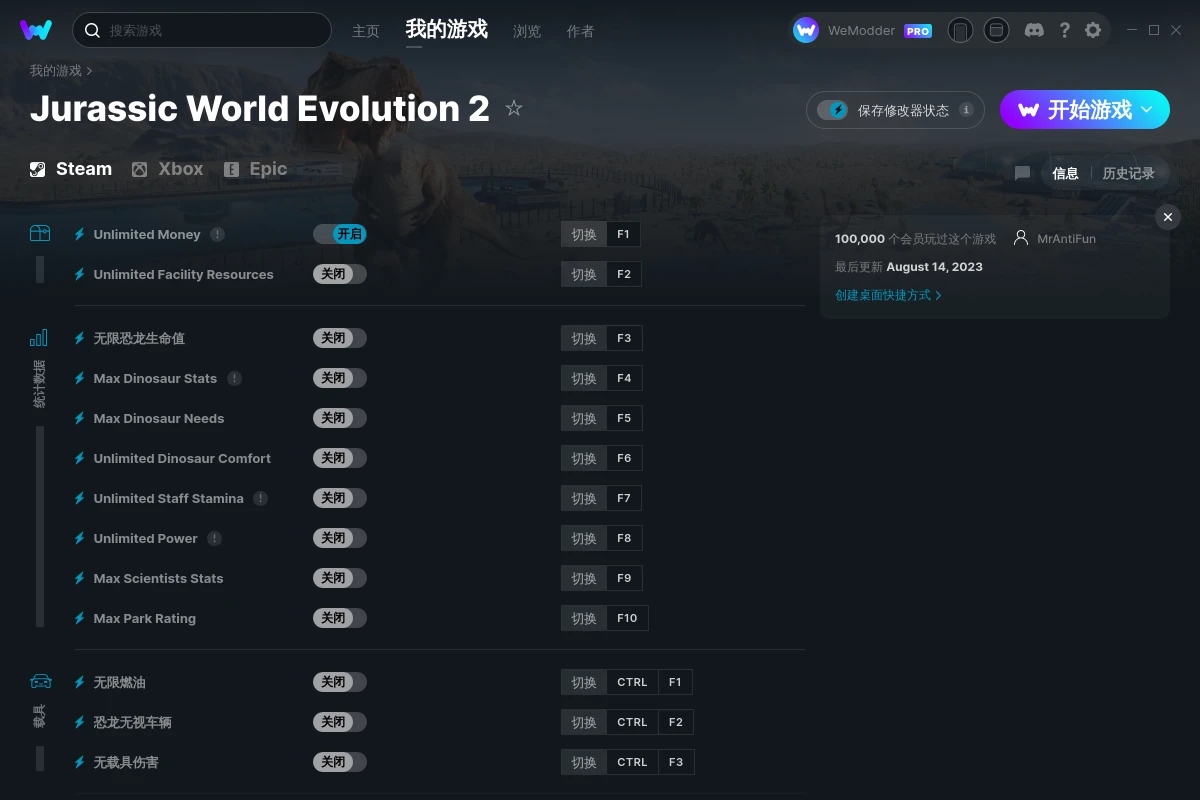Open the help question mark icon
This screenshot has height=800, width=1200.
tap(1065, 30)
